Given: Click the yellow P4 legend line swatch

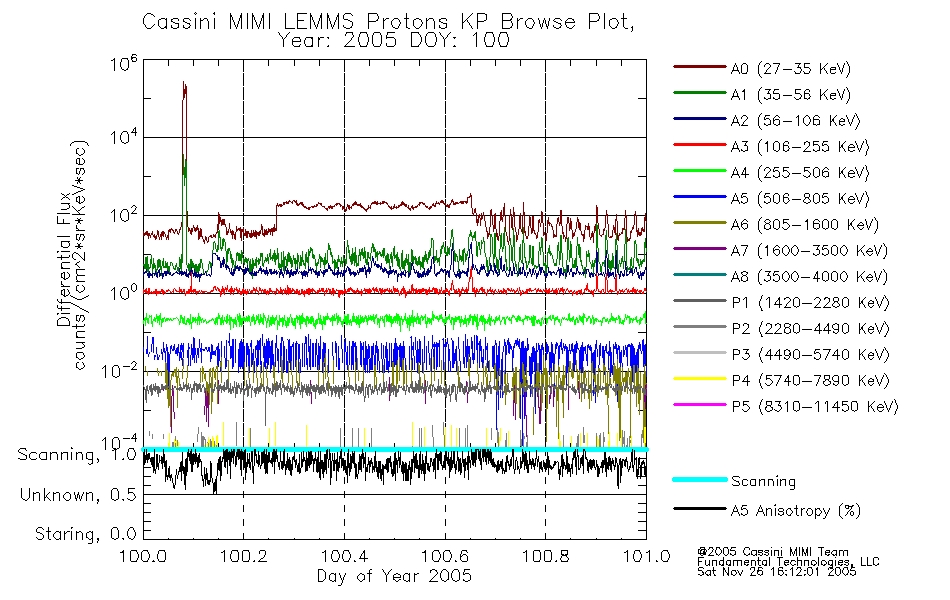Looking at the screenshot, I should (700, 379).
